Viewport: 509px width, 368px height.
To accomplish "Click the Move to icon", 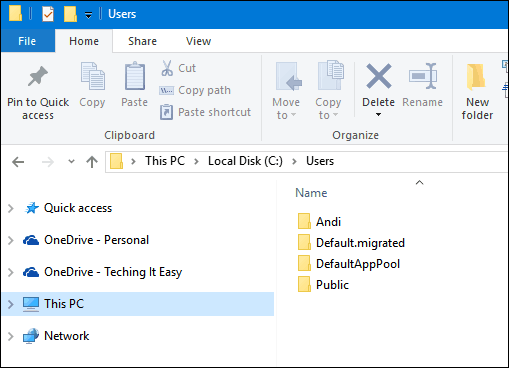I will [288, 76].
